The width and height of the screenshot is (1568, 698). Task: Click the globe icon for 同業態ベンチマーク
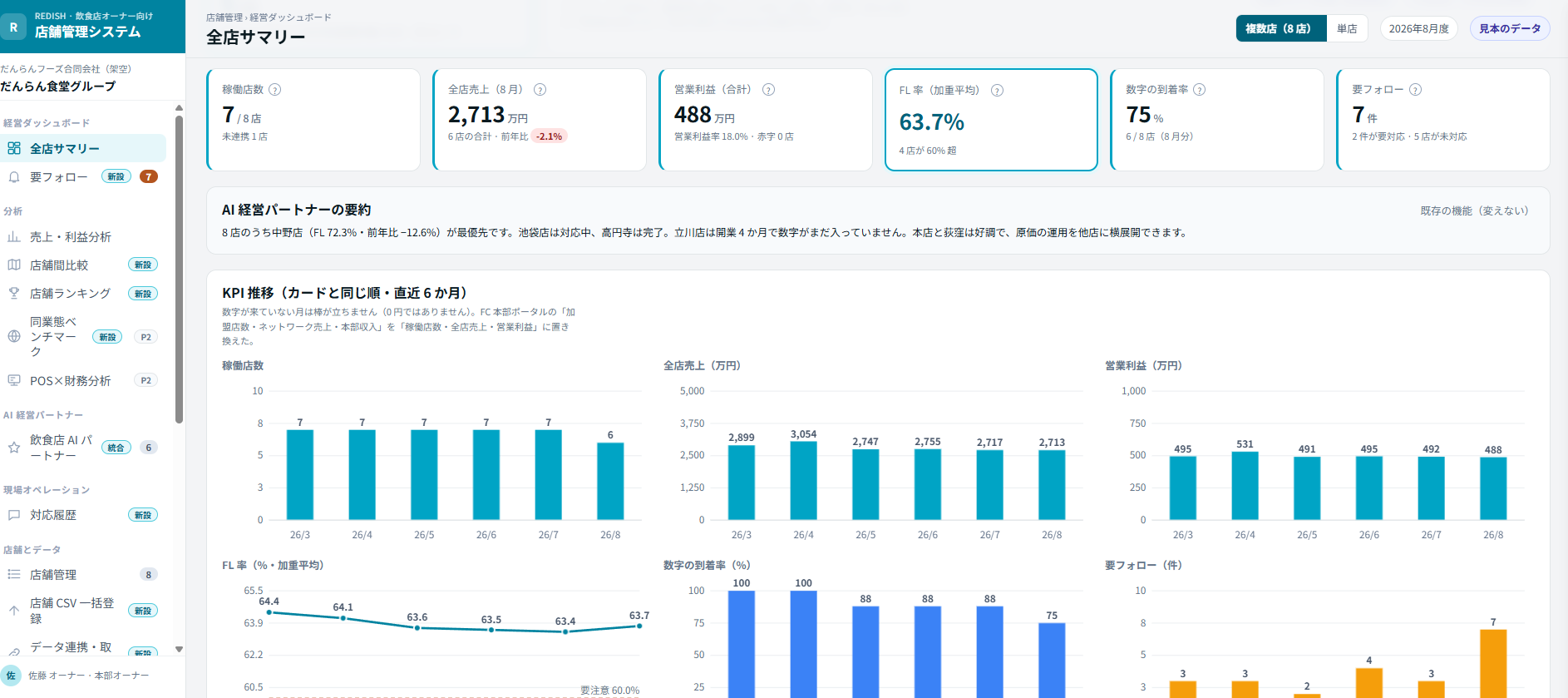(14, 337)
